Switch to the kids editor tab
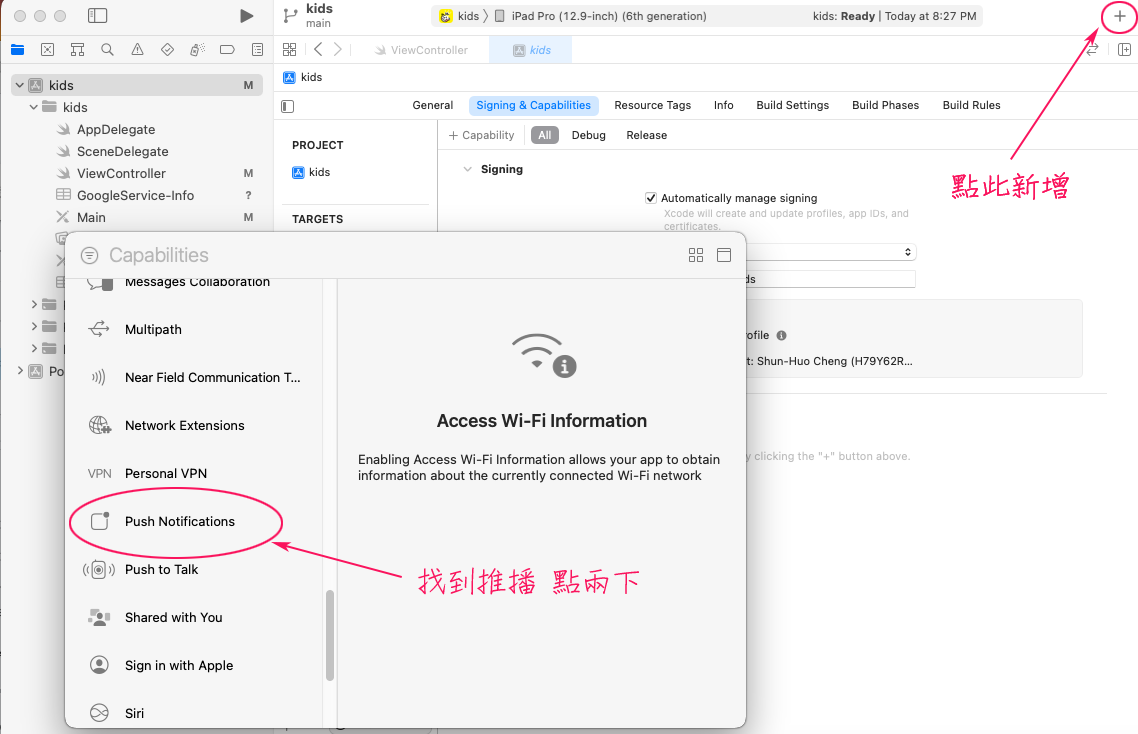The width and height of the screenshot is (1138, 734). click(x=531, y=50)
